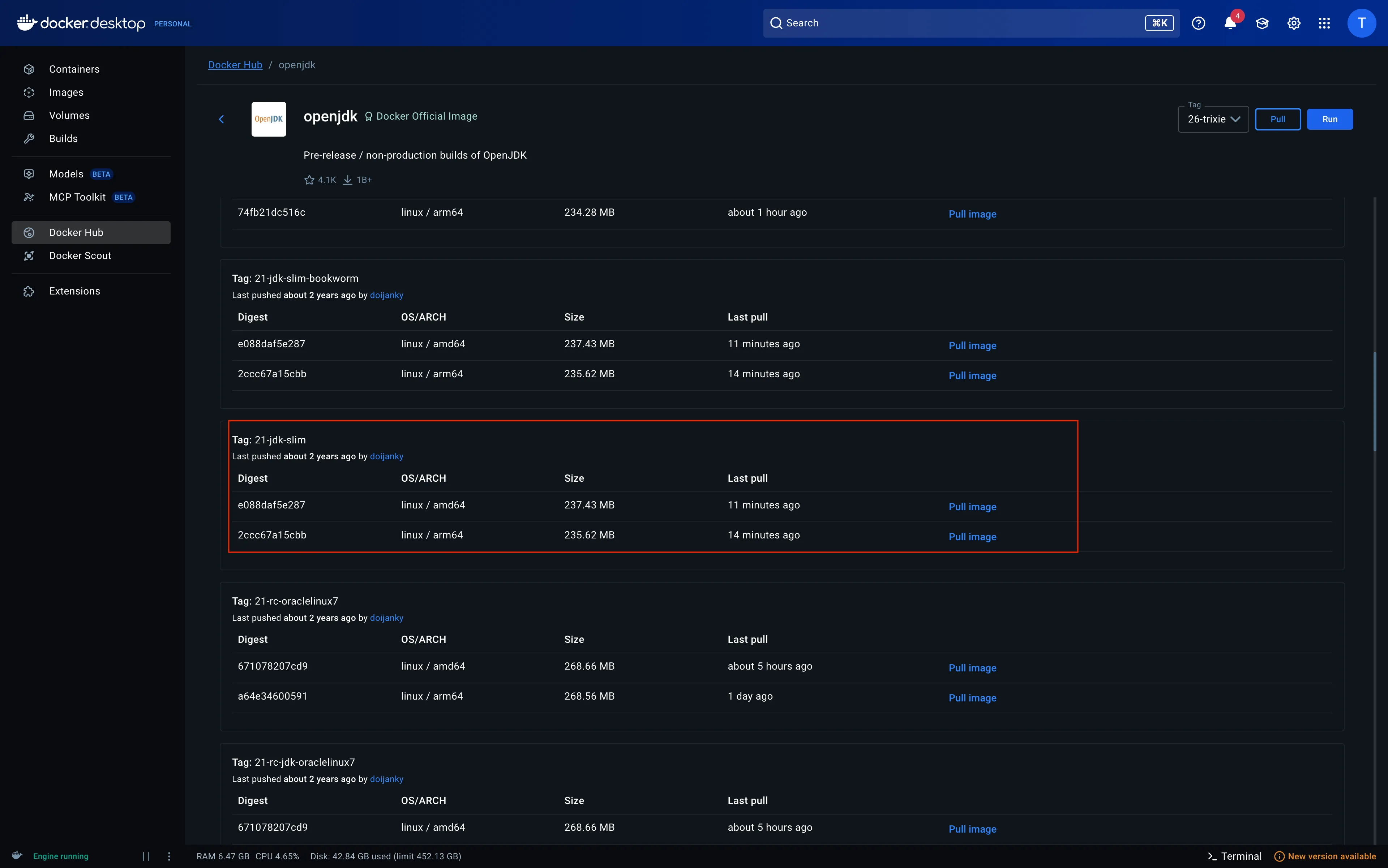
Task: Open the Builds view
Action: [91, 138]
